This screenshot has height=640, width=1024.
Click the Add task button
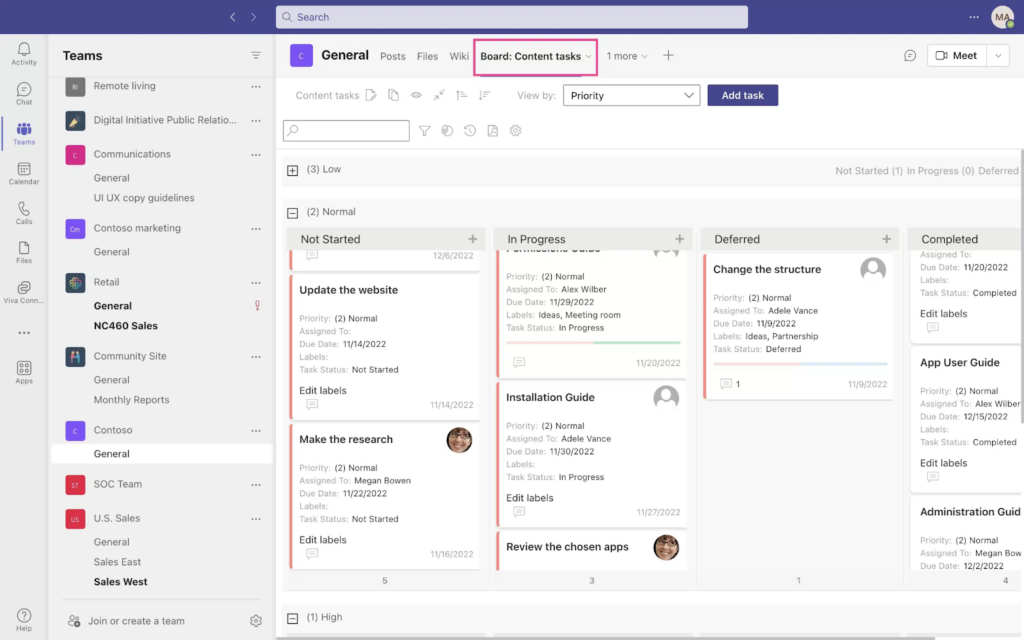click(742, 95)
